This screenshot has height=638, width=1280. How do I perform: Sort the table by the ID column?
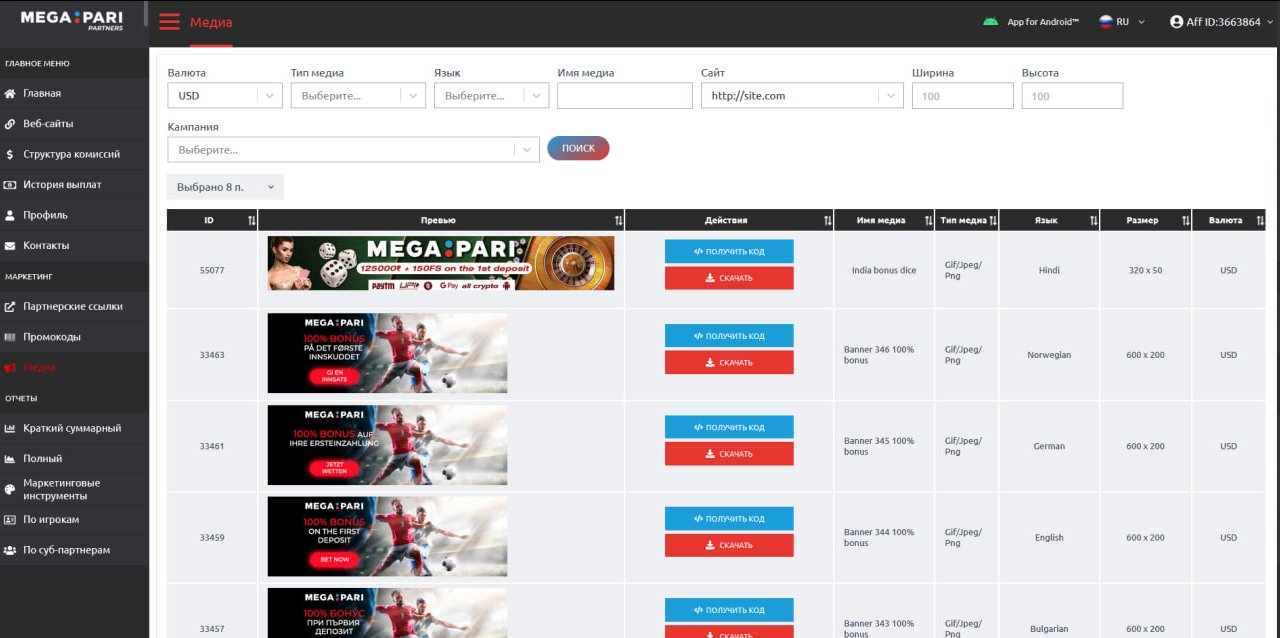pyautogui.click(x=251, y=221)
